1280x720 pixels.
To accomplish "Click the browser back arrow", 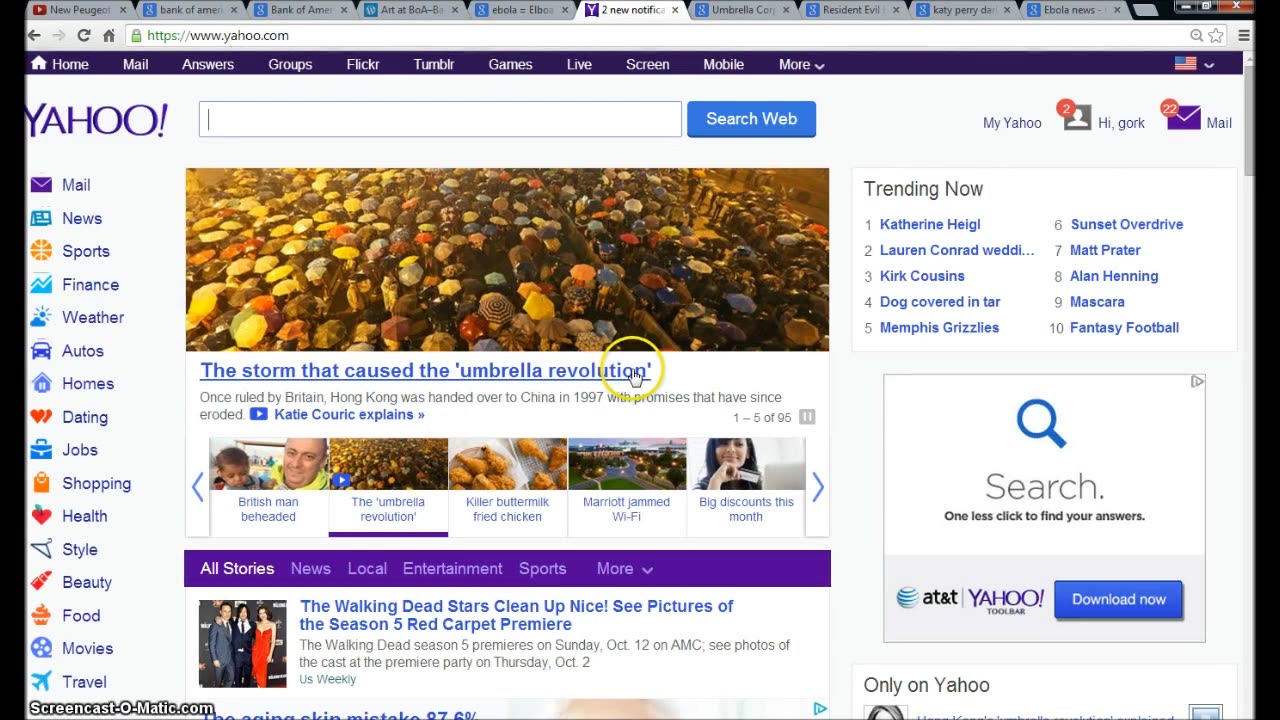I will tap(34, 35).
